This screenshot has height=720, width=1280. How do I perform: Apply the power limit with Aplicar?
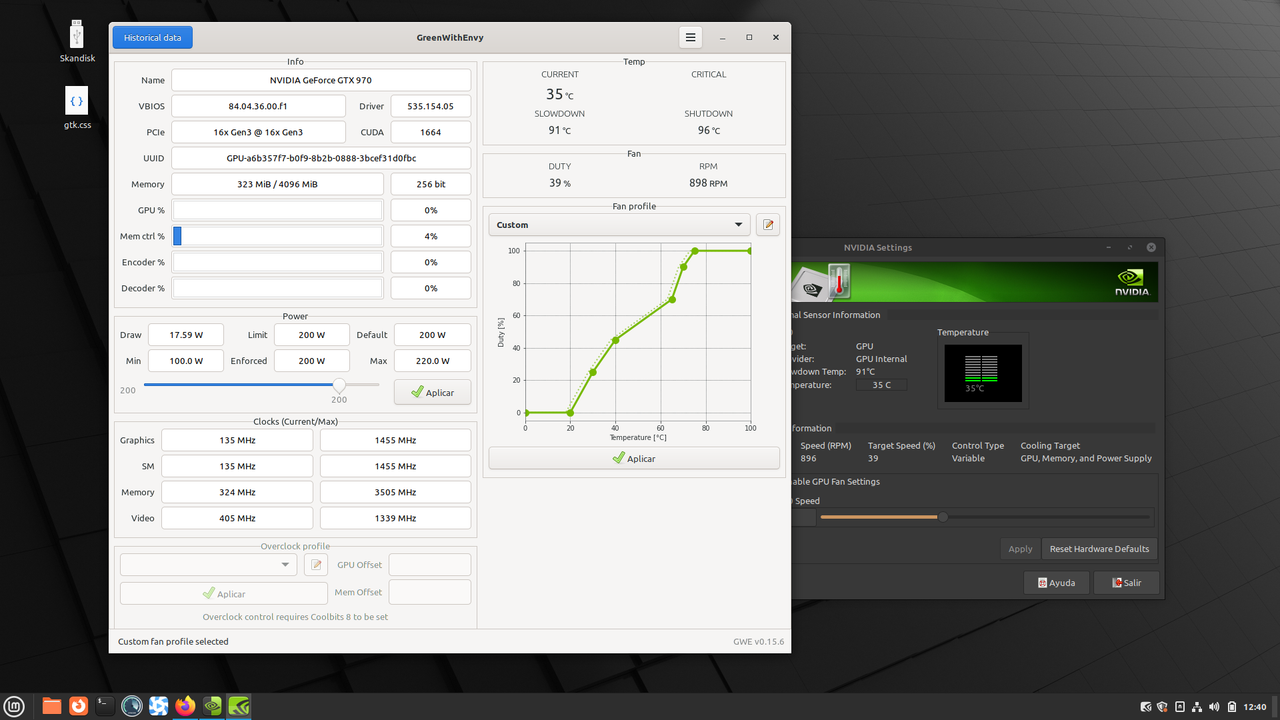pos(432,392)
